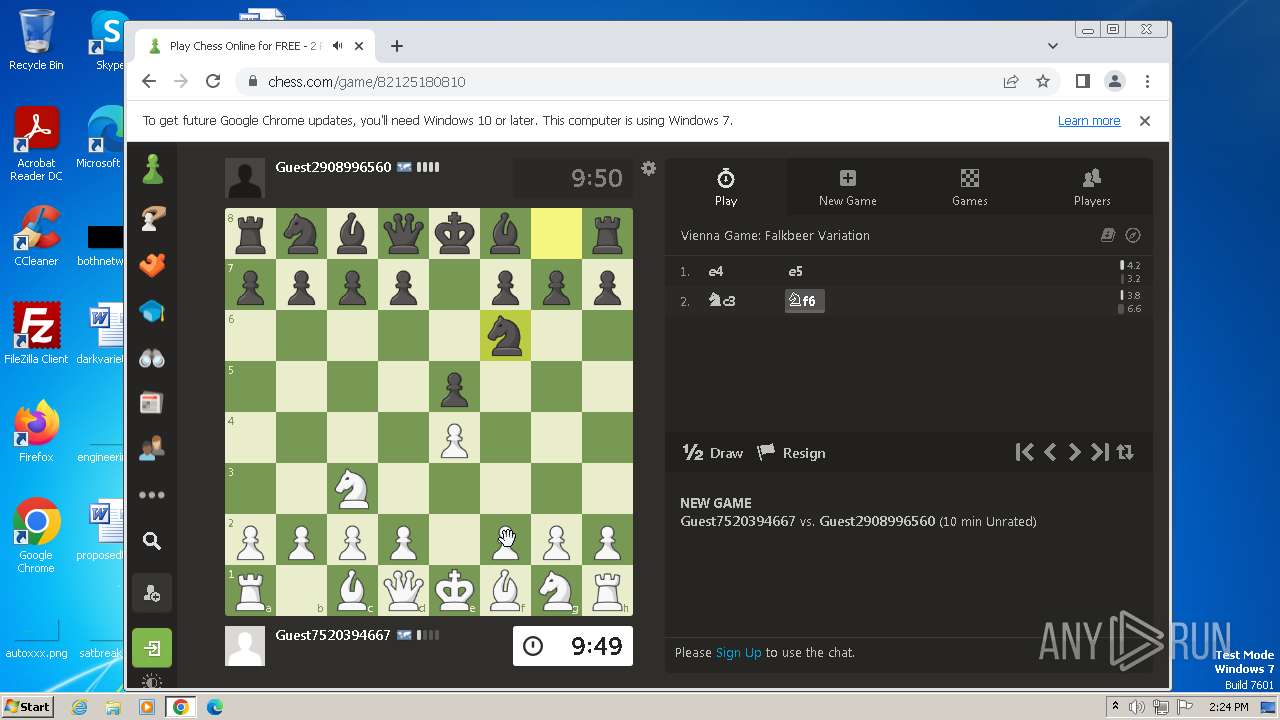
Task: Go back in Chrome
Action: [x=149, y=81]
